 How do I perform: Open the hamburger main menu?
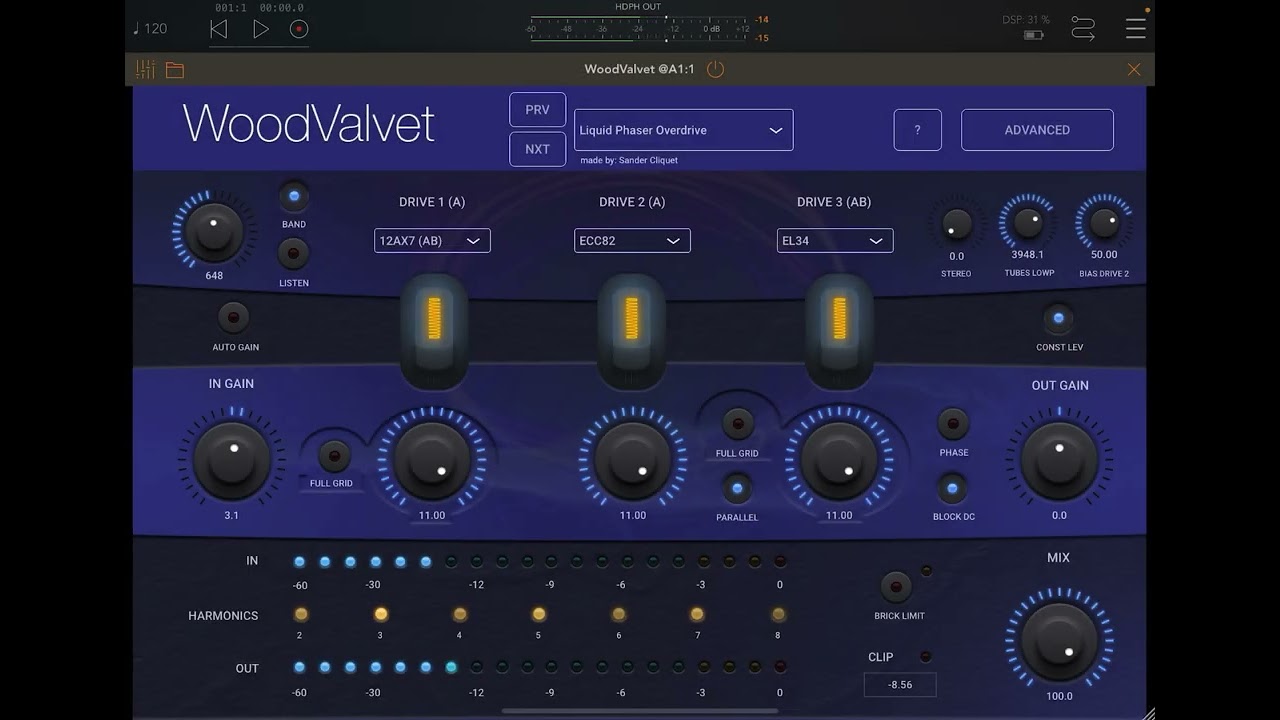[x=1136, y=28]
